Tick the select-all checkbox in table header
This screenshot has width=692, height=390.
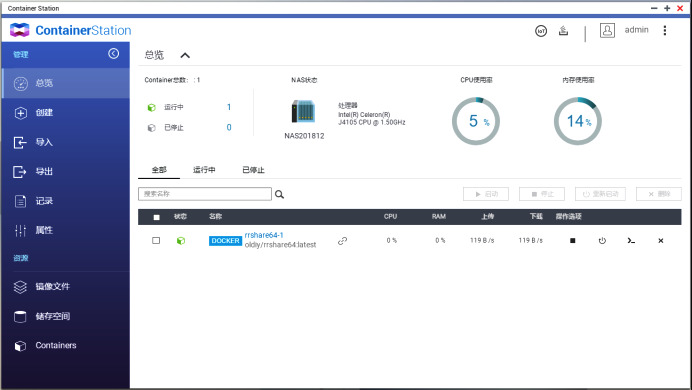click(156, 217)
